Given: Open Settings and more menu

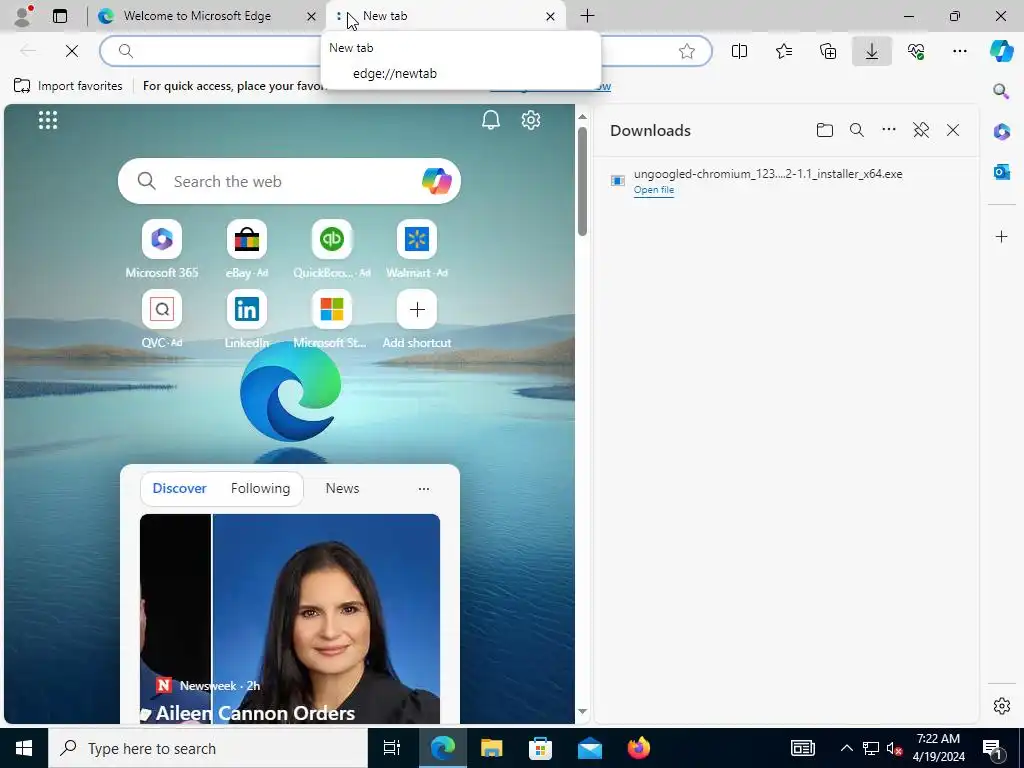Looking at the screenshot, I should point(960,51).
